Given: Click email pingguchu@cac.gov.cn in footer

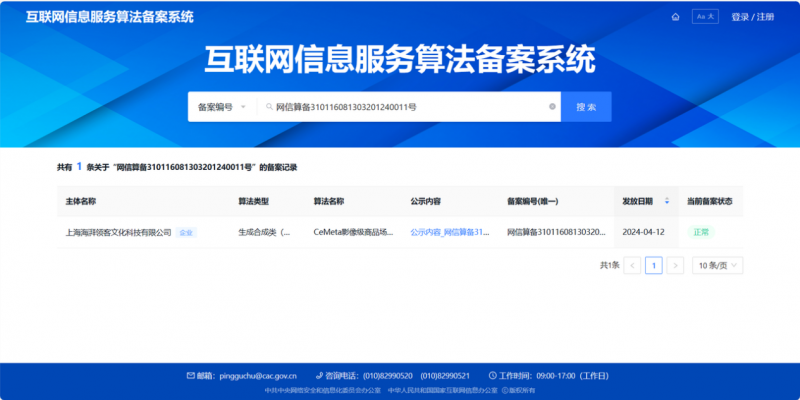Looking at the screenshot, I should [x=258, y=376].
